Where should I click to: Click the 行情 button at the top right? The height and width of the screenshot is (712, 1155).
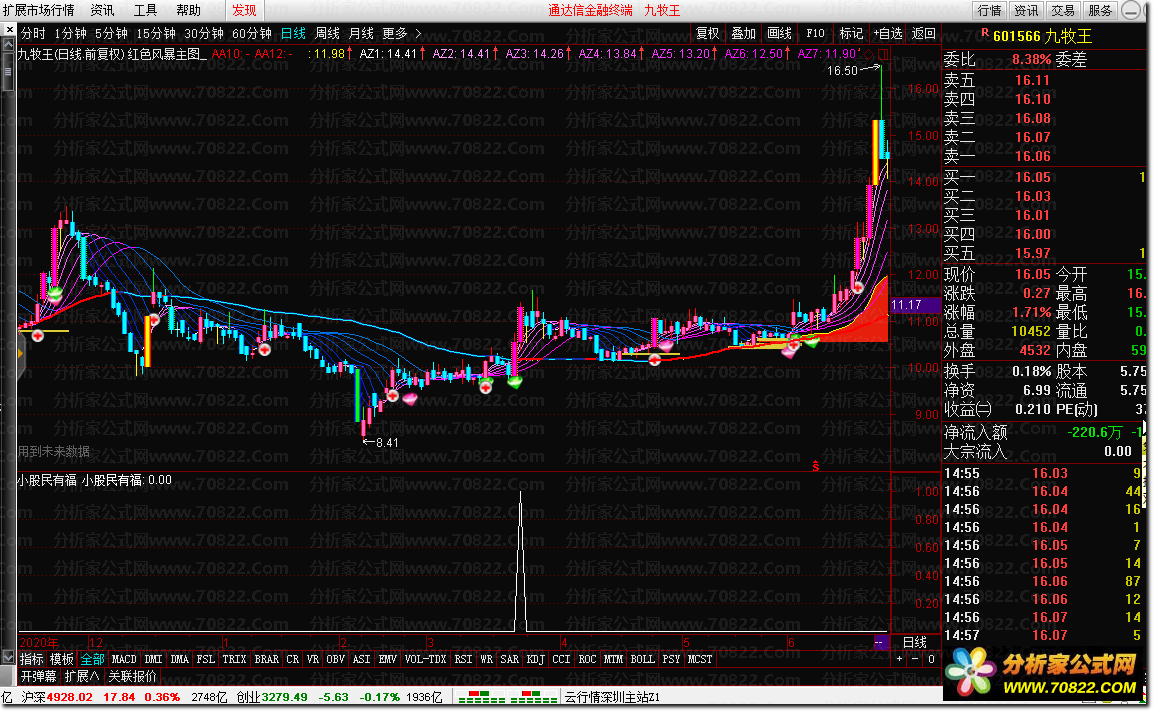989,10
